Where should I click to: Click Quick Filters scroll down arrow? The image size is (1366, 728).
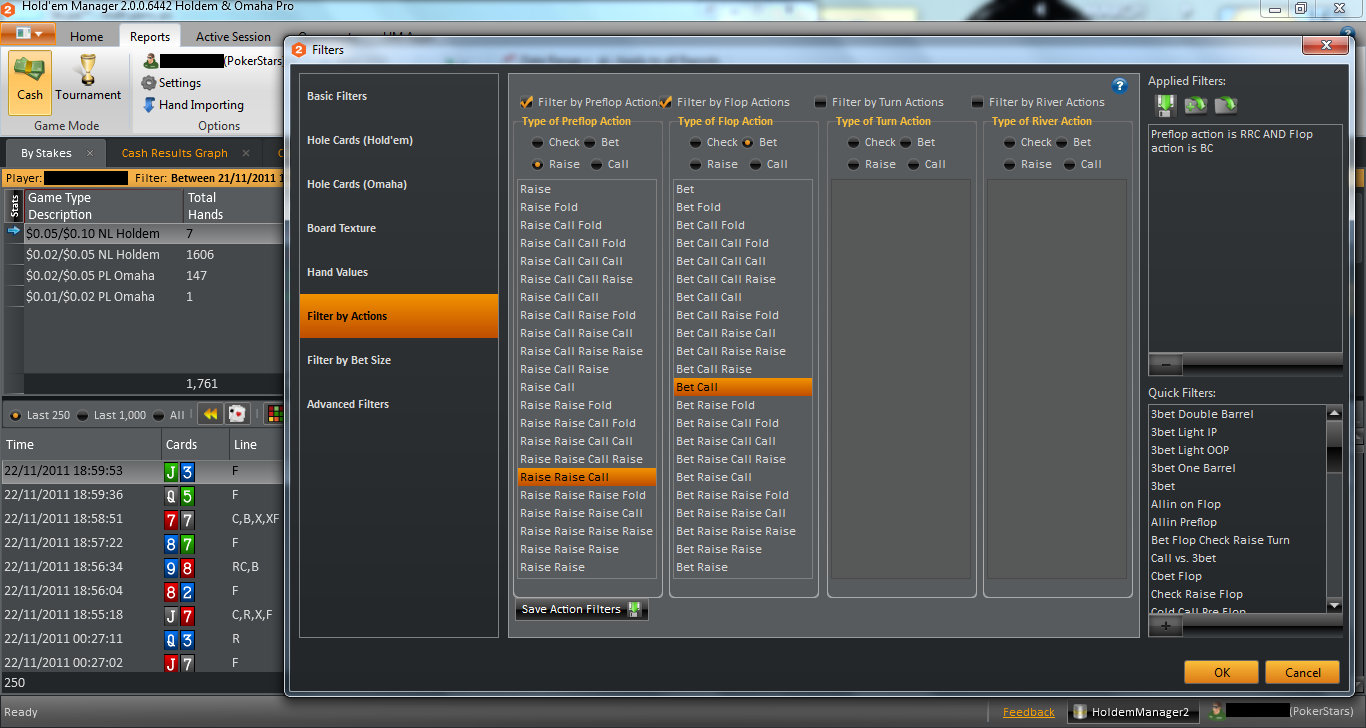tap(1334, 606)
